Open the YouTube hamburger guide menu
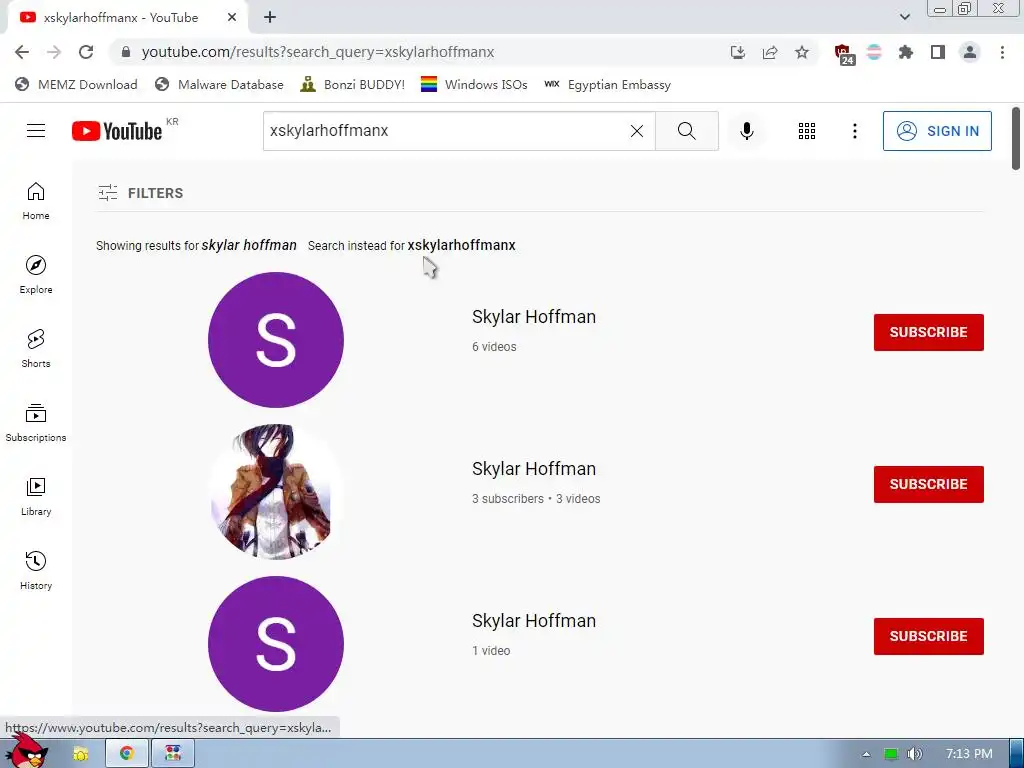The image size is (1024, 768). (36, 131)
